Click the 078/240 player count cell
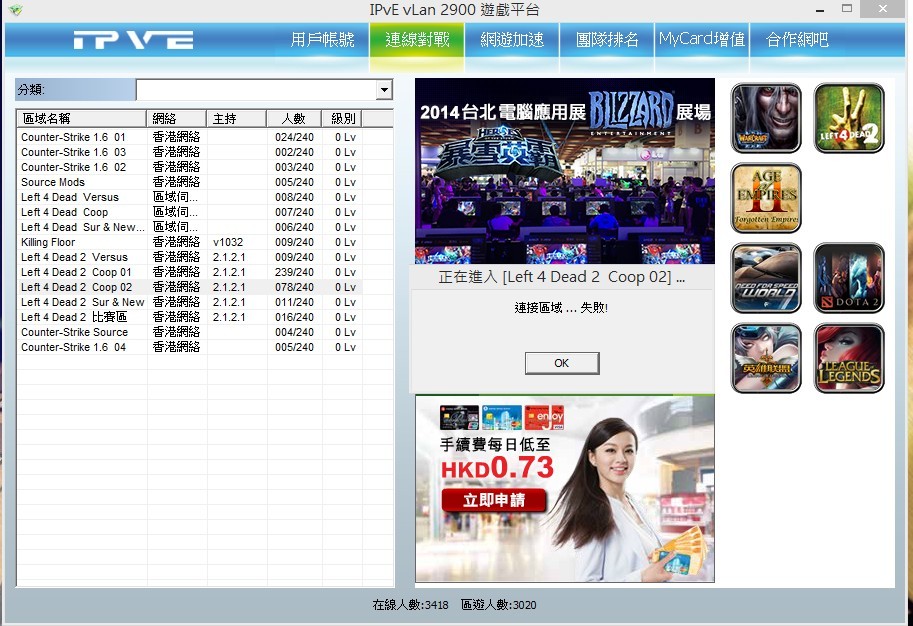913x626 pixels. (294, 287)
